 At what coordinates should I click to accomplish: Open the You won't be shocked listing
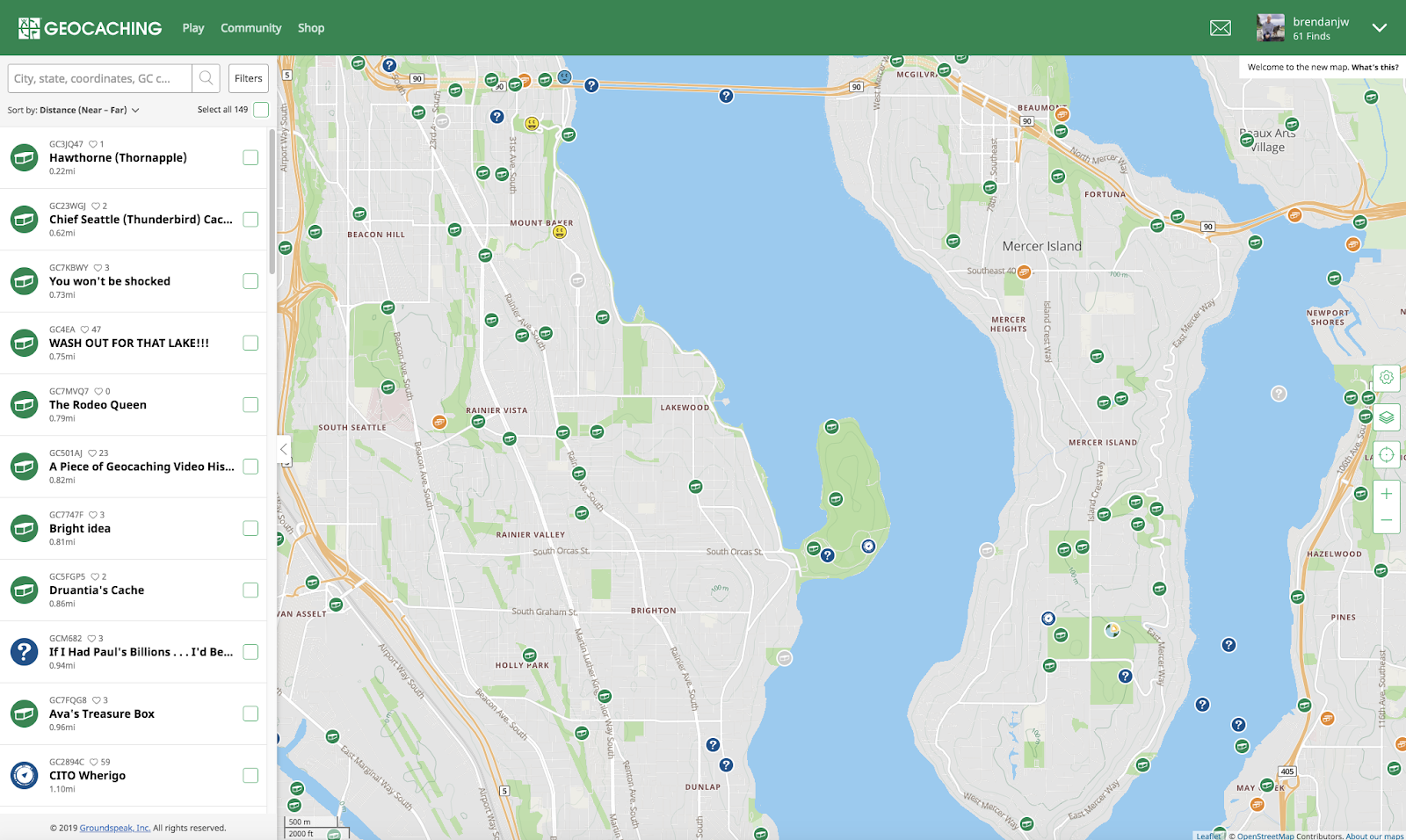click(110, 281)
